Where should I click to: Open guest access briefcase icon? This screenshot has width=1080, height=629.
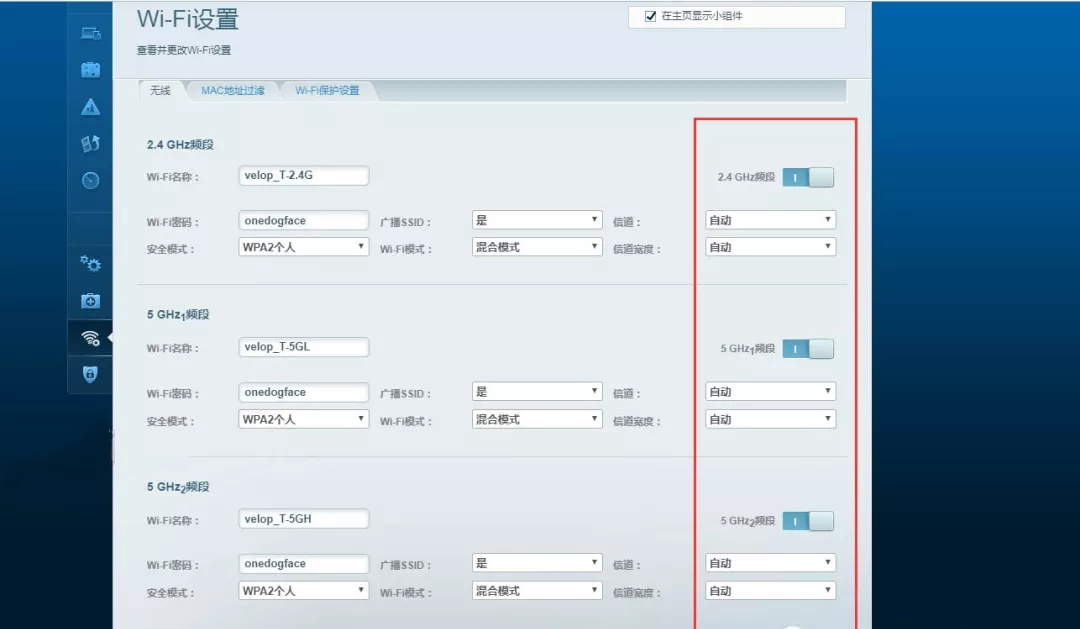point(91,70)
